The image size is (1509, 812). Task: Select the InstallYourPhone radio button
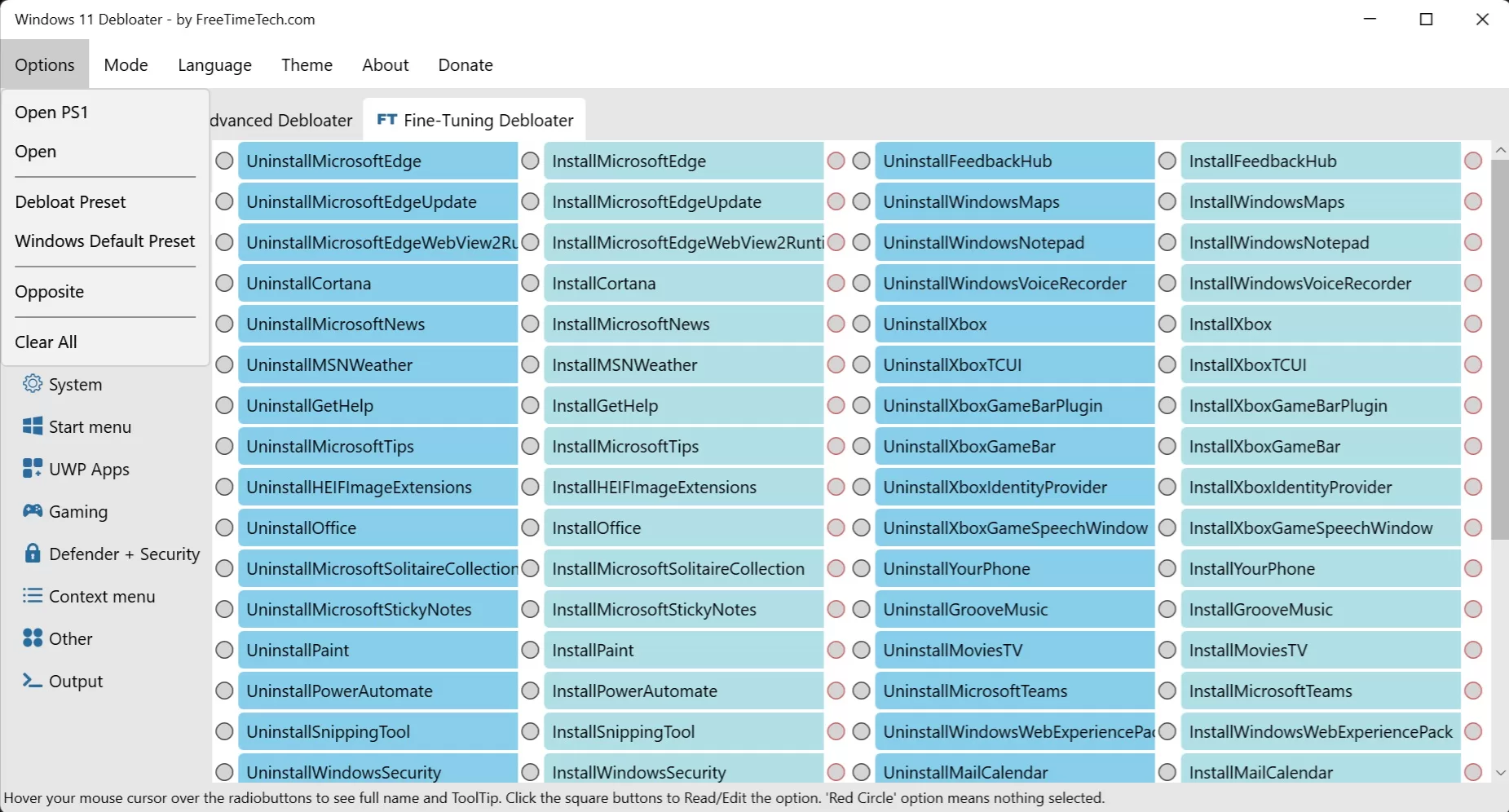click(x=1167, y=568)
